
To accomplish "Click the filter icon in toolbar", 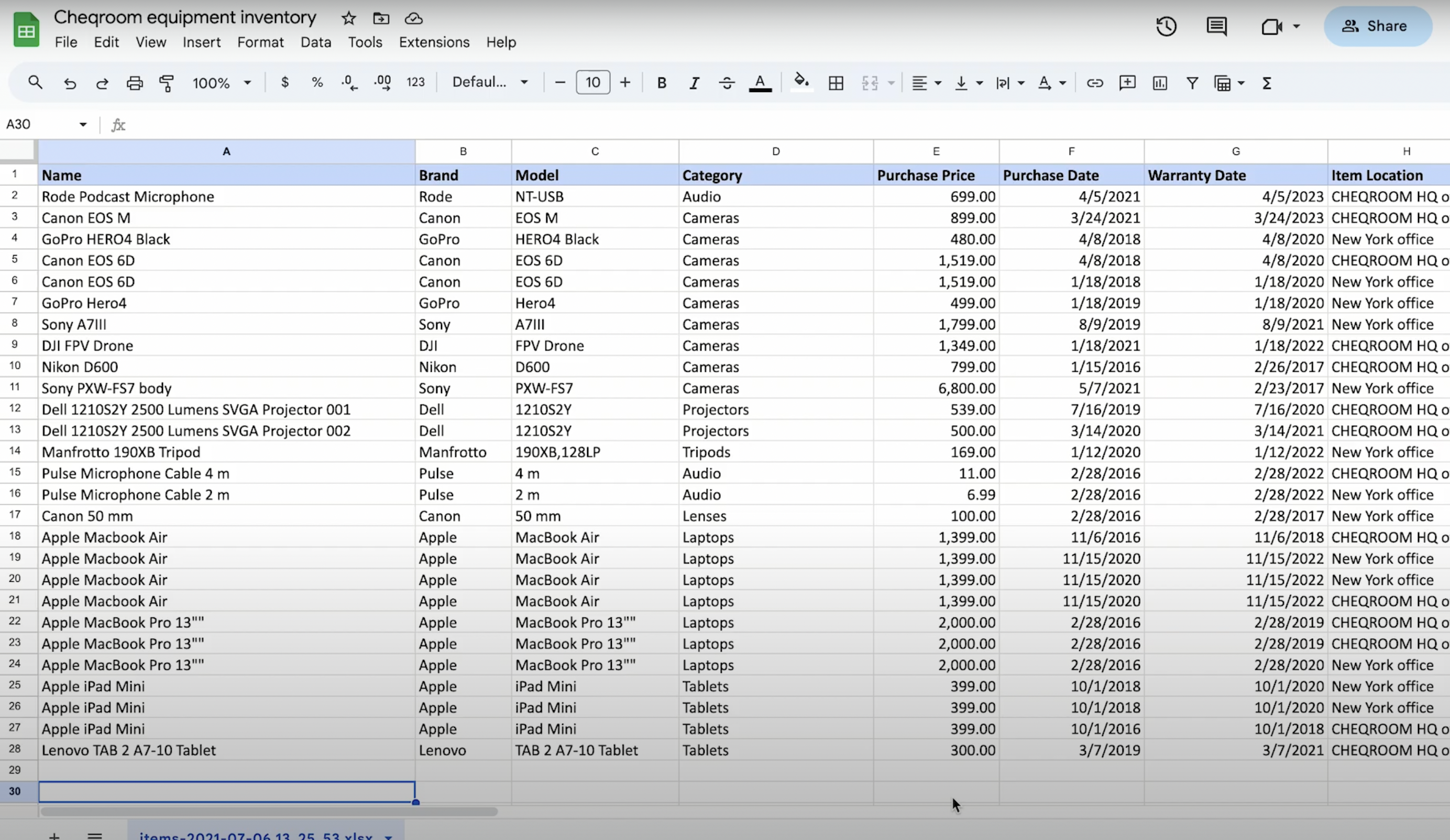I will coord(1192,82).
